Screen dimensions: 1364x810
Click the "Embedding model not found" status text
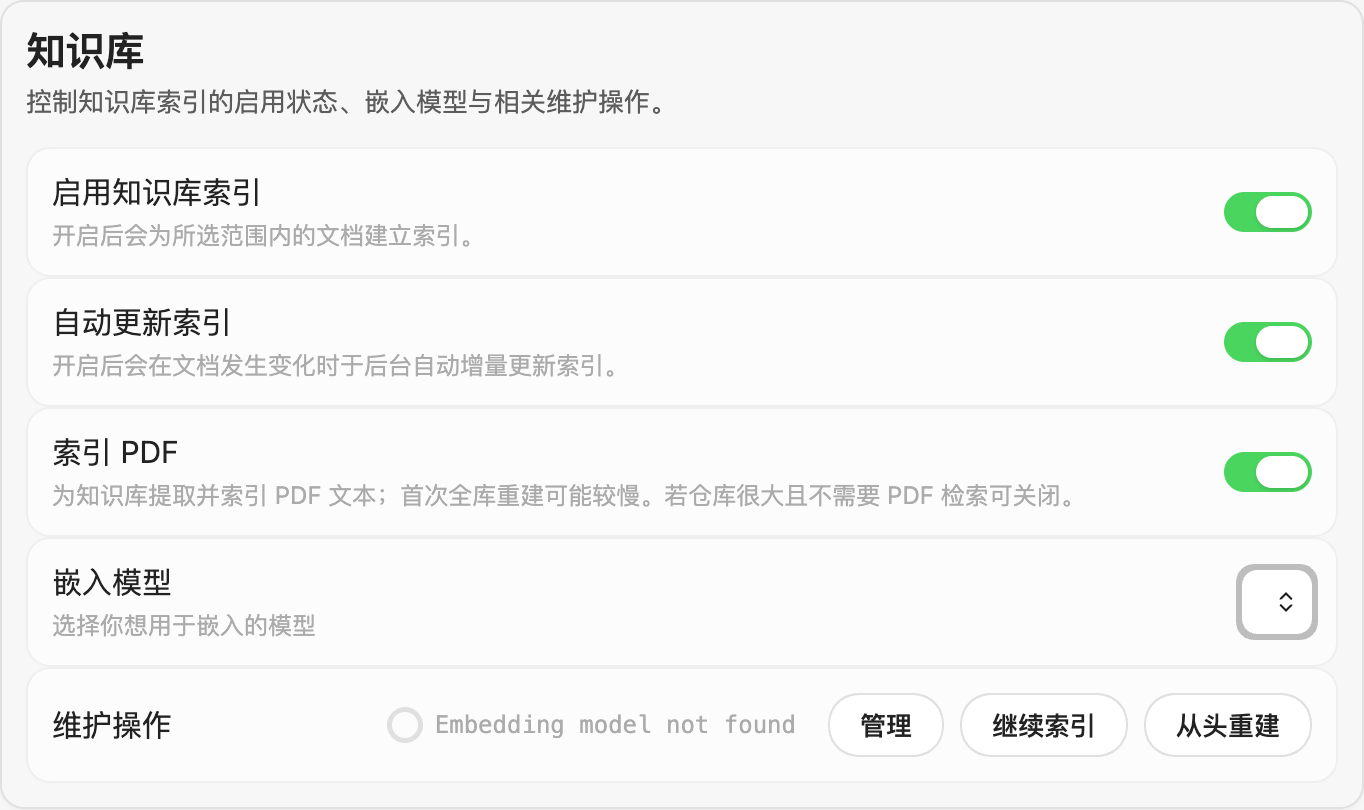point(615,724)
